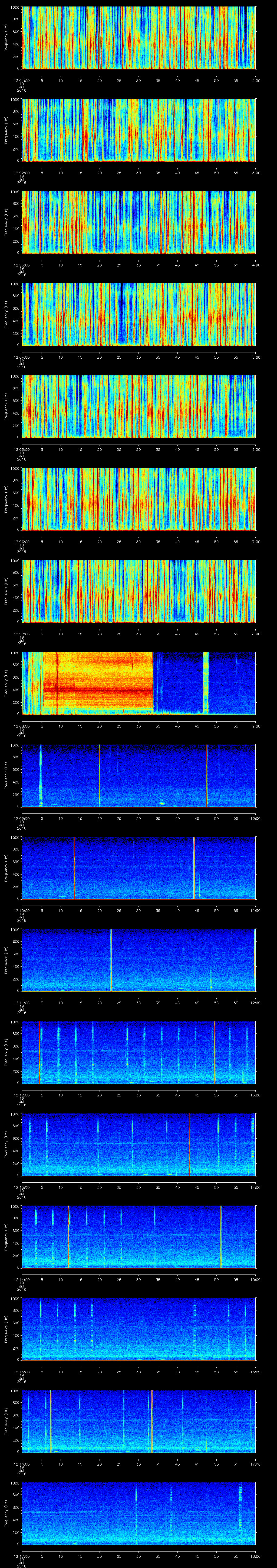Click the '12:06:00' start time label

pos(22,542)
